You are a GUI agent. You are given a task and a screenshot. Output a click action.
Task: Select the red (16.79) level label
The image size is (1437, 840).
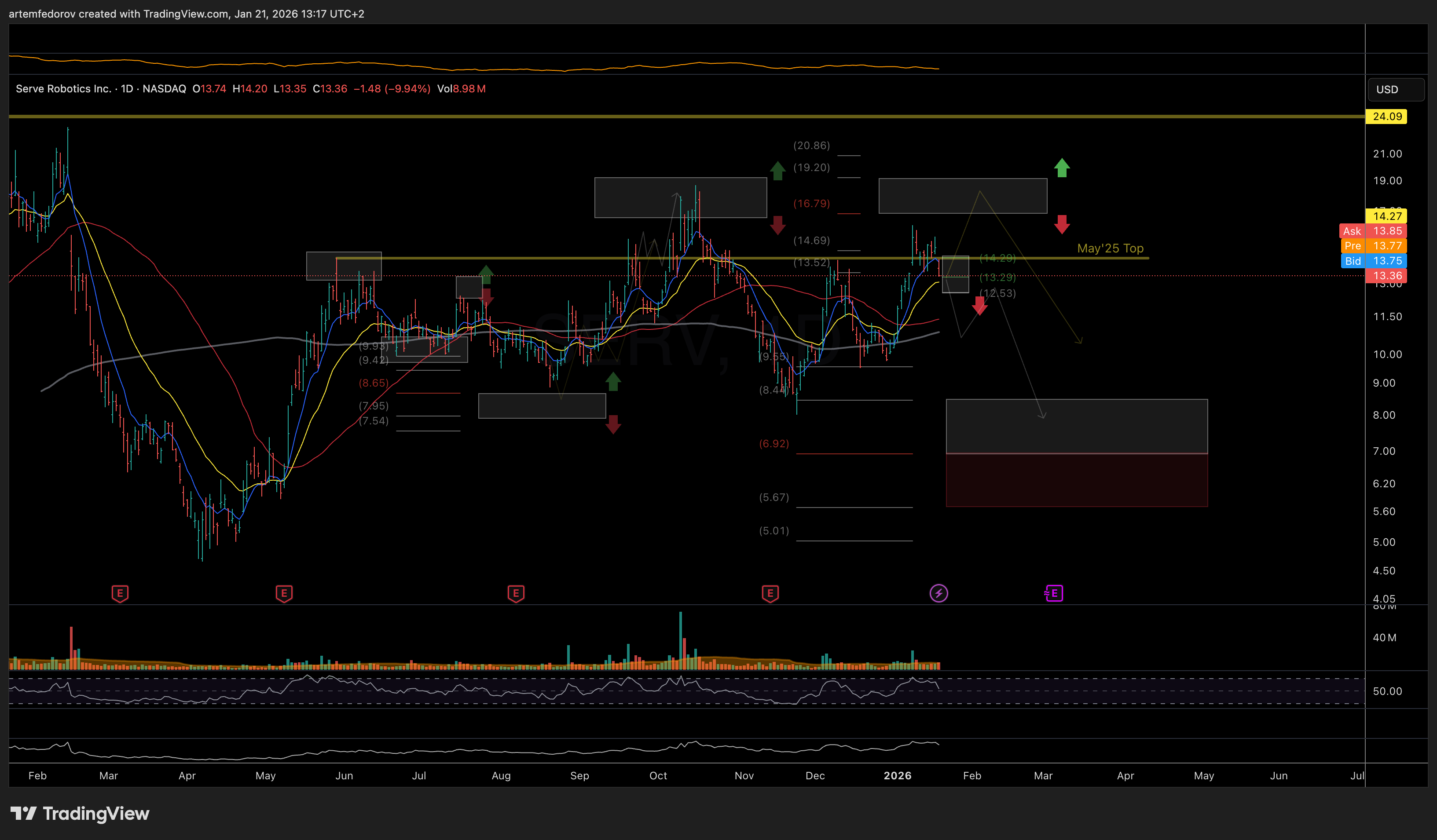click(x=811, y=204)
